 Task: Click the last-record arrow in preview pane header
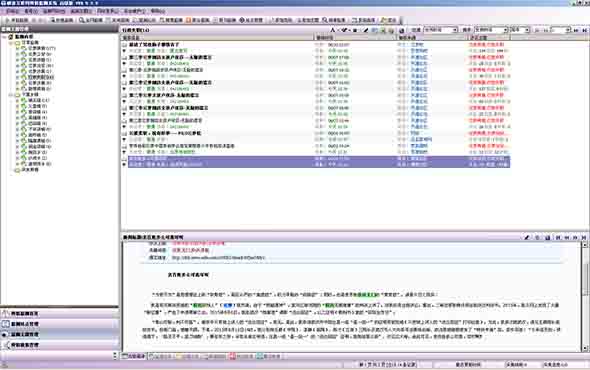[584, 238]
